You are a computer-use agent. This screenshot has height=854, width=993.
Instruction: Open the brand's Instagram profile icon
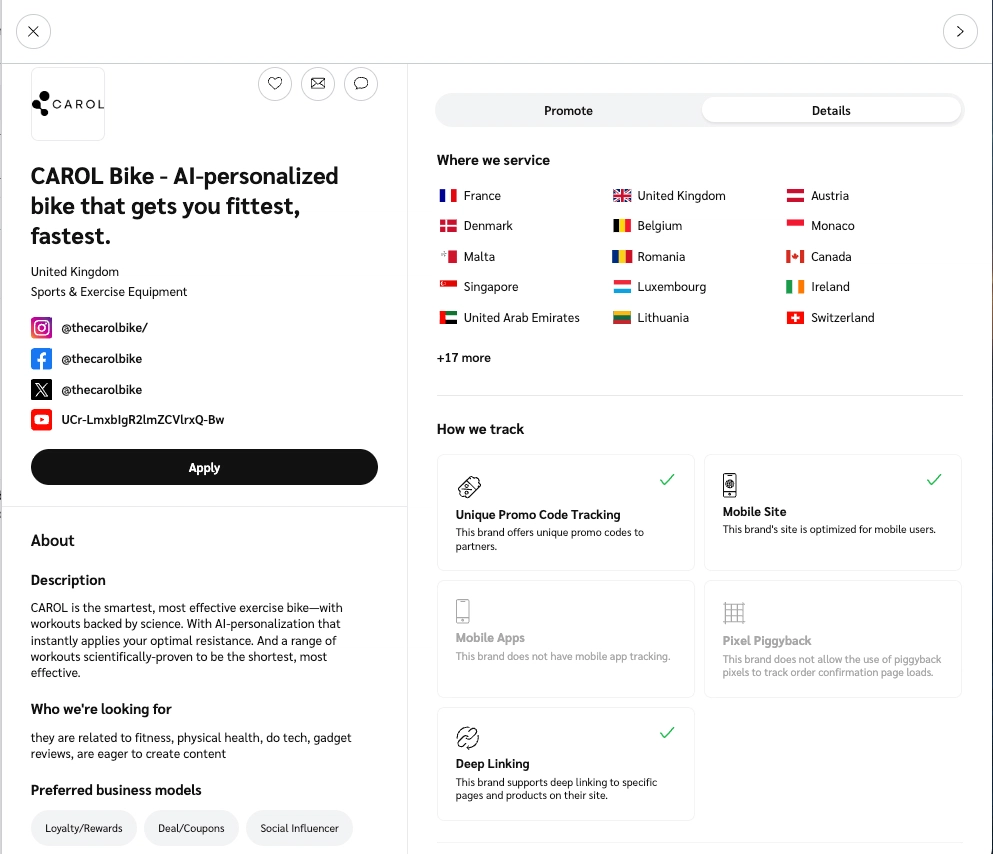tap(41, 327)
